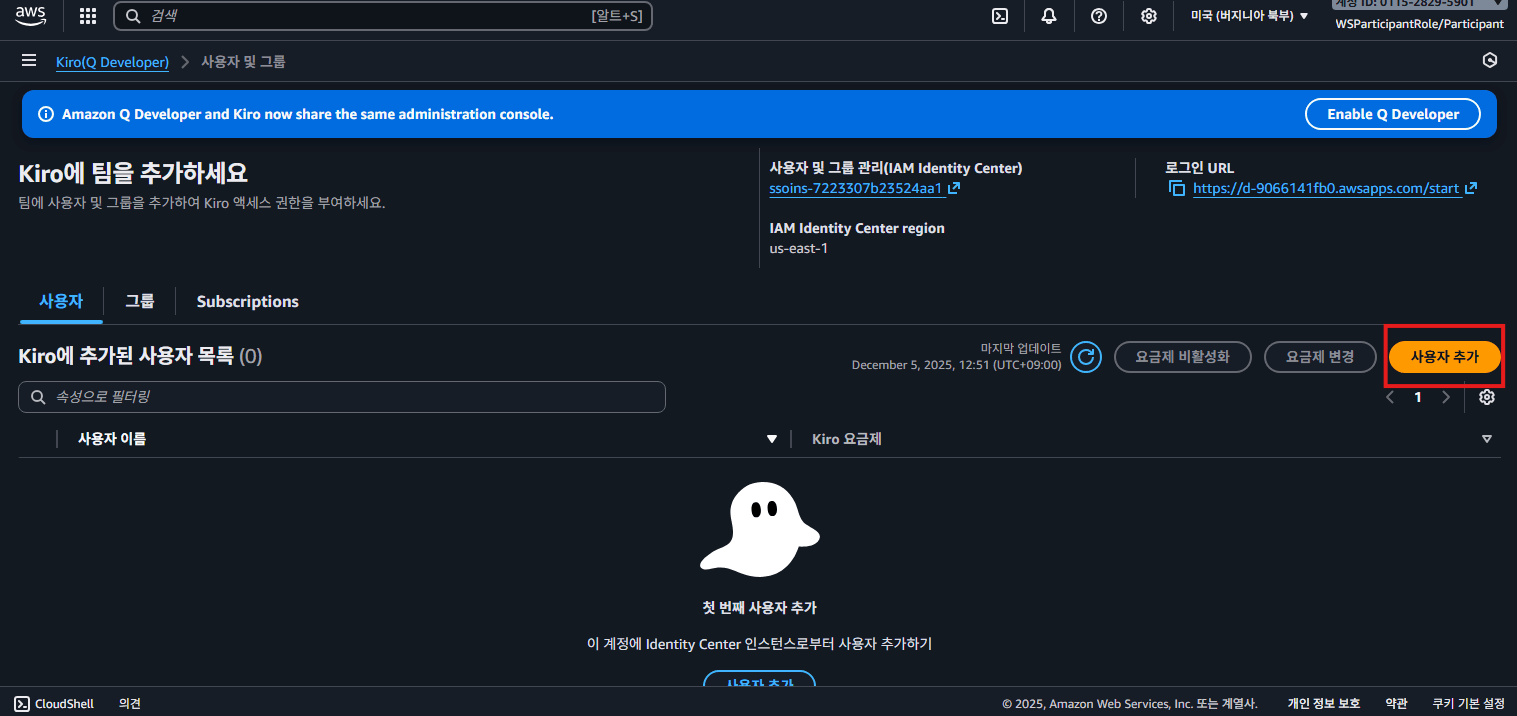This screenshot has width=1517, height=716.
Task: Open the ssoins-7223307b23524aa1 Identity Center link
Action: (x=856, y=188)
